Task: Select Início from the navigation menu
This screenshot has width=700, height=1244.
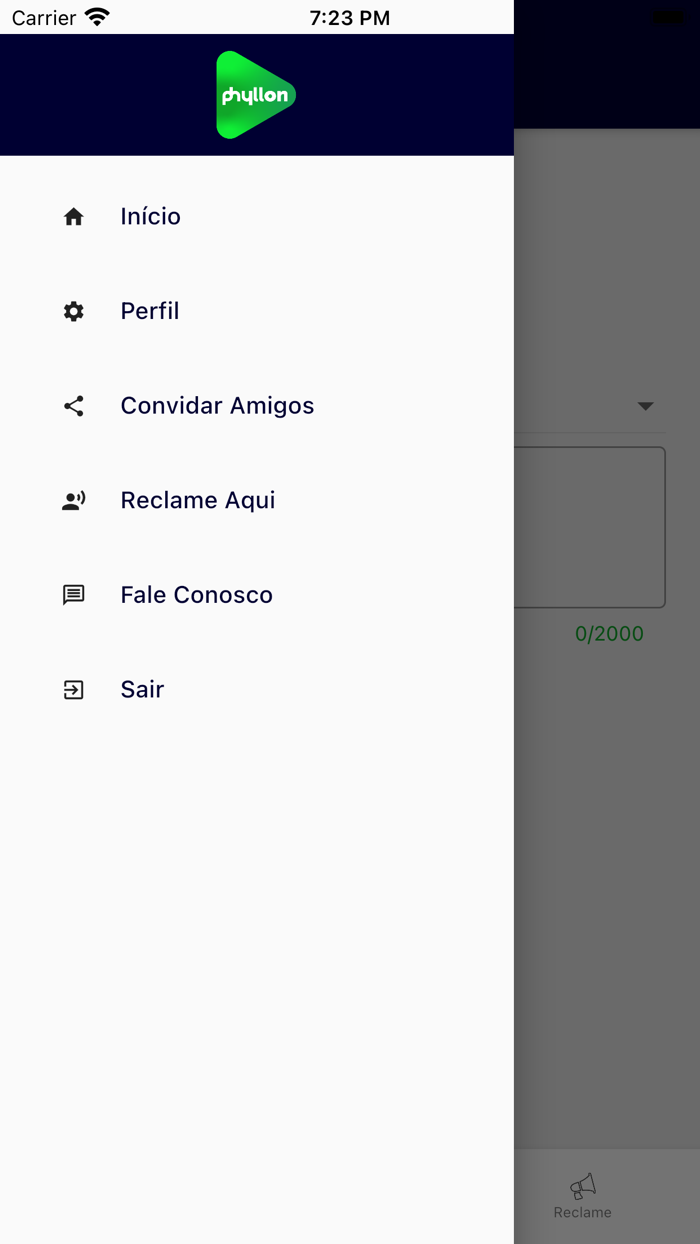Action: 150,216
